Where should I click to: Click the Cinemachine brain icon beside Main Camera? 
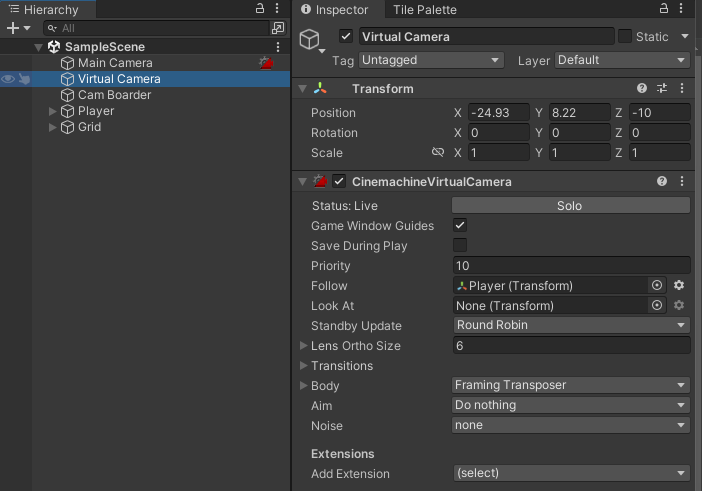click(x=266, y=63)
